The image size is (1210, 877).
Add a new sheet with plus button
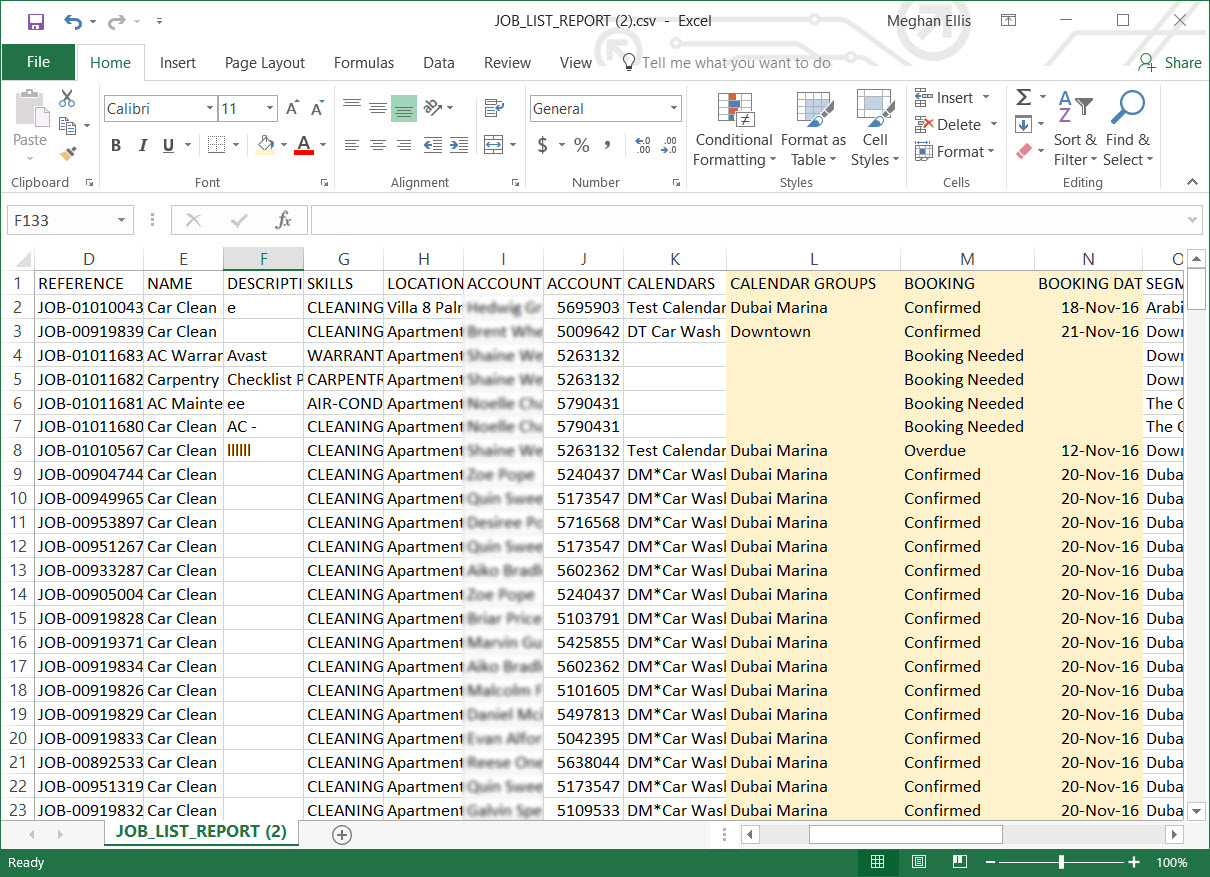click(342, 834)
